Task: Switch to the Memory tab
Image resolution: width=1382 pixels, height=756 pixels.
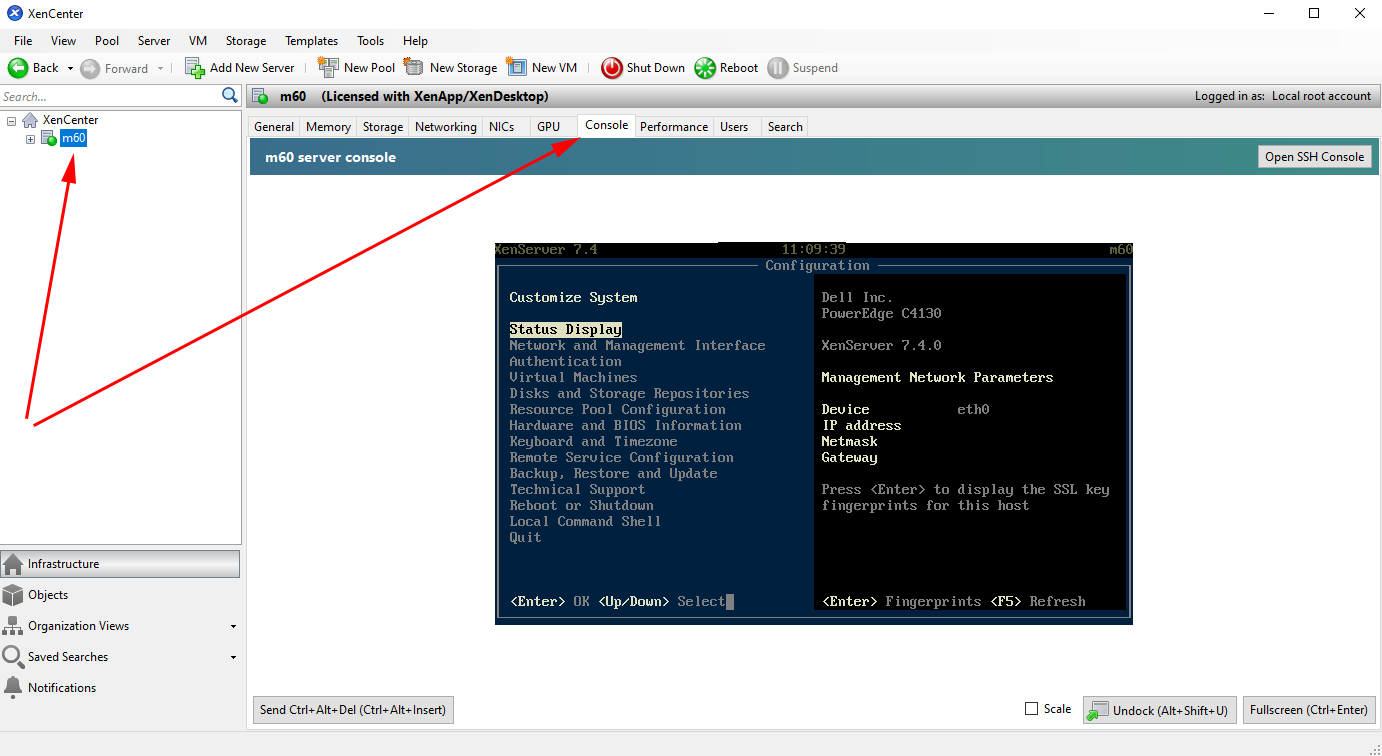Action: pos(328,127)
